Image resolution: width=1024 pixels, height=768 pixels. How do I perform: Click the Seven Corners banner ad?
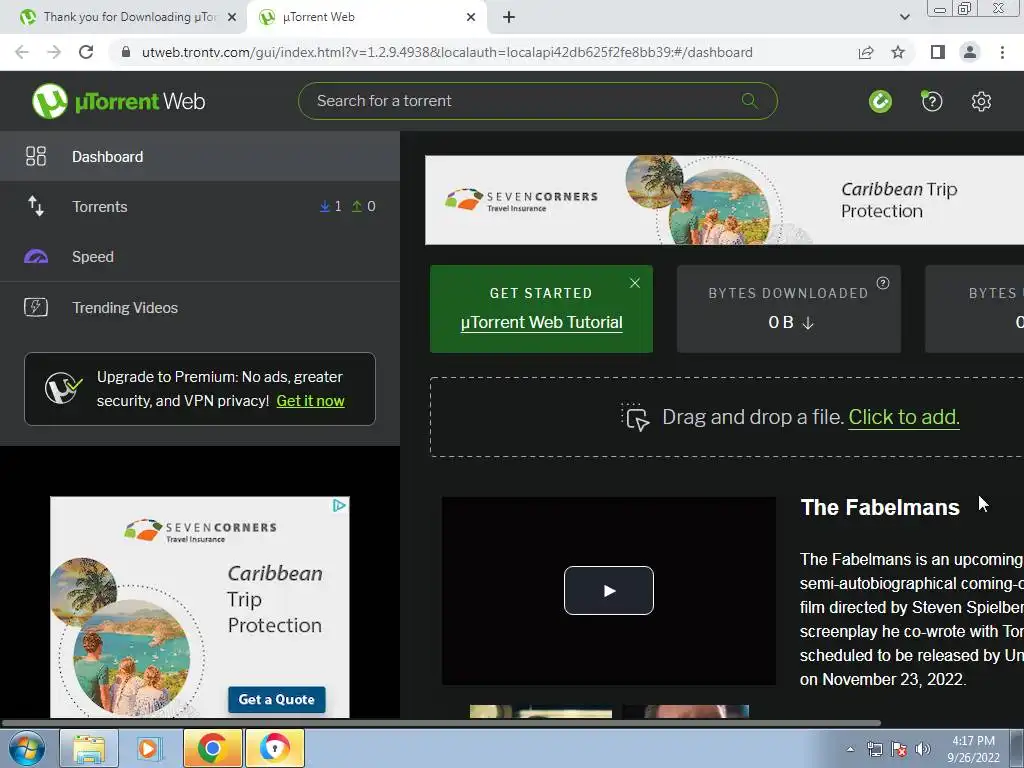coord(724,200)
